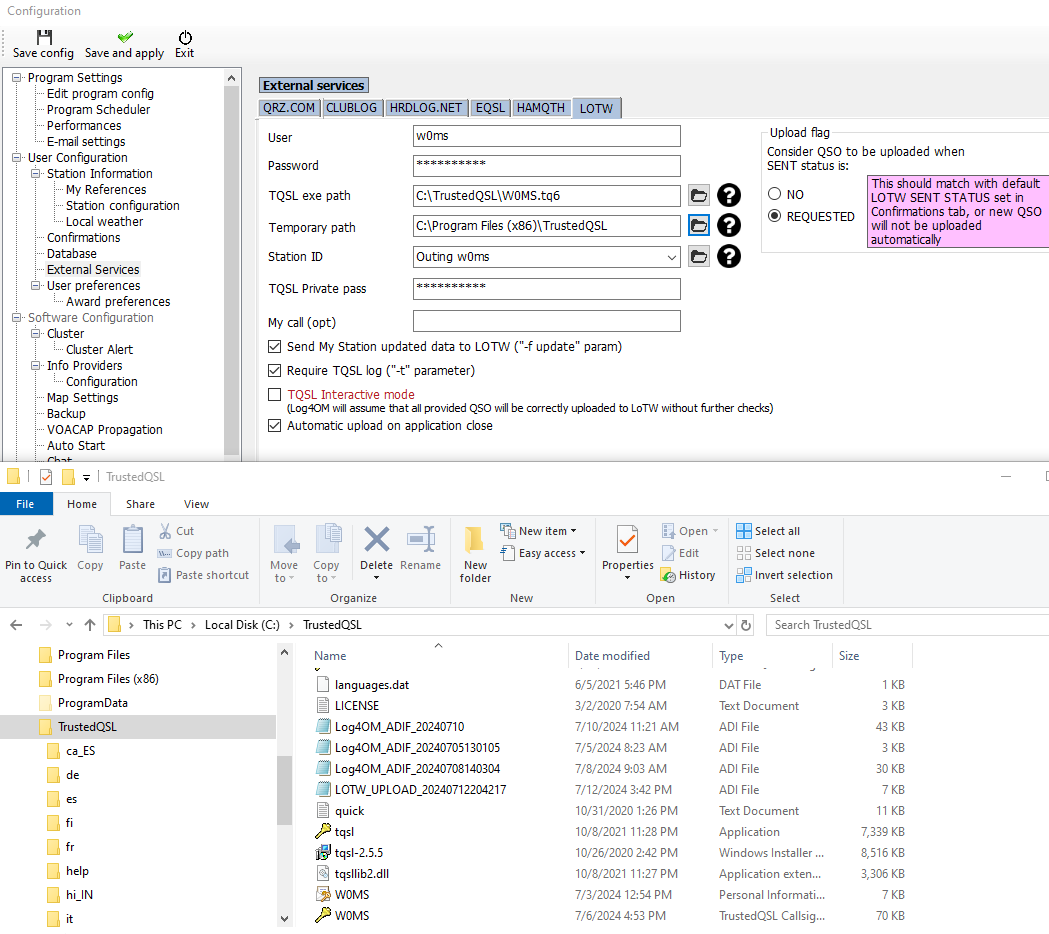
Task: Open Properties icon in Explorer ribbon
Action: tap(628, 540)
